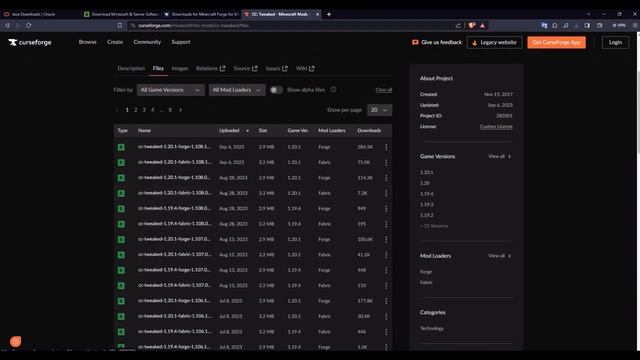This screenshot has width=640, height=360.
Task: Expand Game Versions with View all
Action: pyautogui.click(x=499, y=156)
